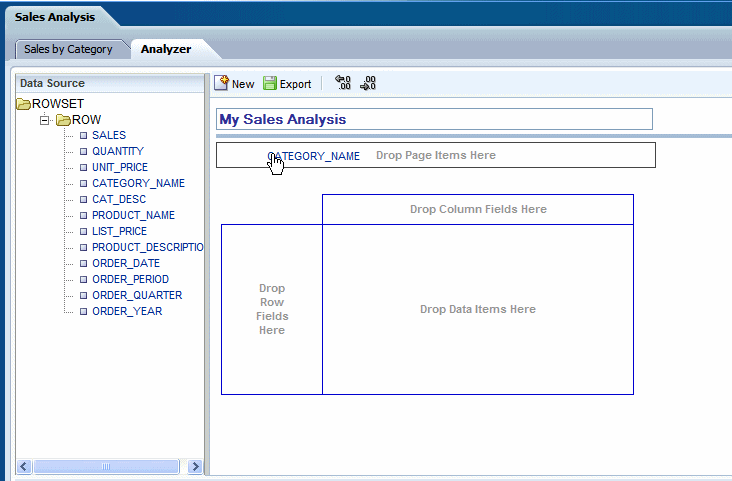Select the Sales Analysis main tab
Viewport: 732px width, 481px height.
[55, 17]
